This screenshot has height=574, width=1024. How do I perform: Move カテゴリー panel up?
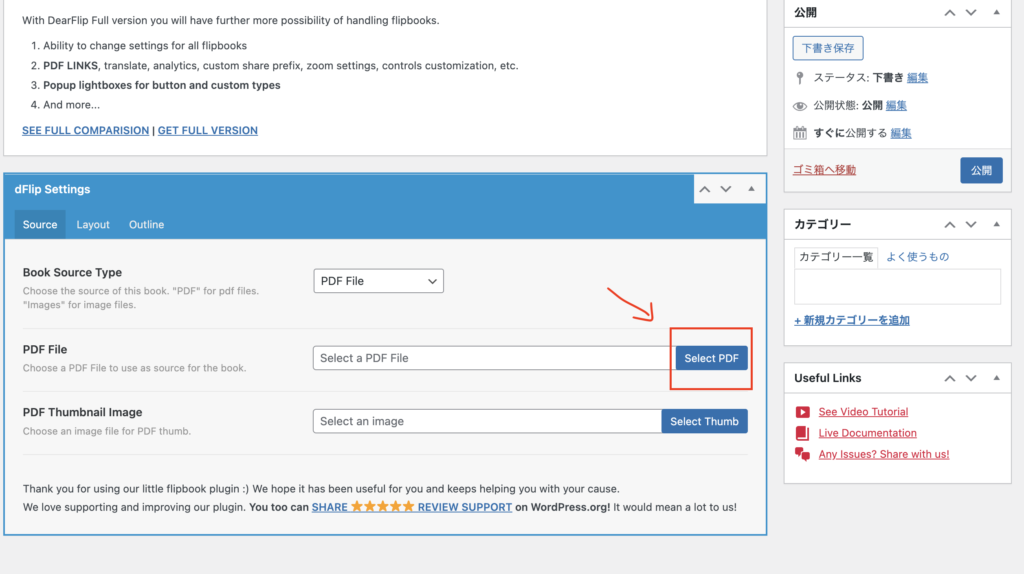click(x=950, y=225)
